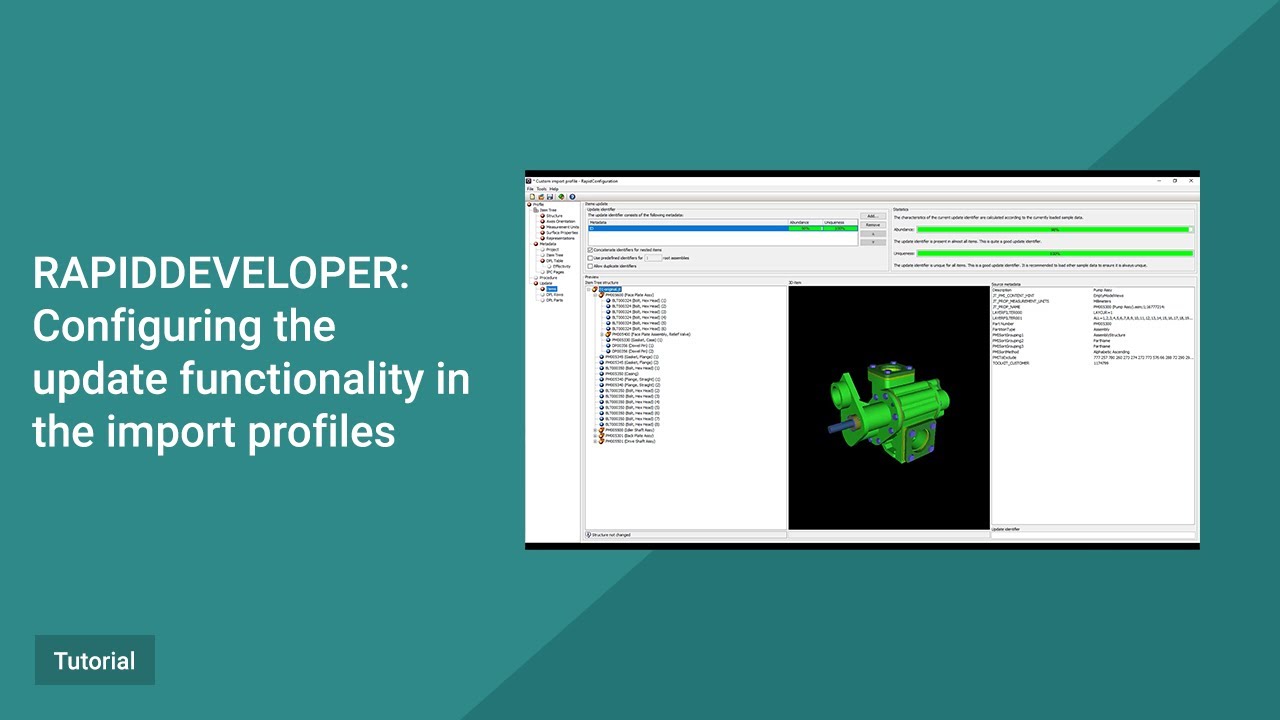Expand Face Plate Assembly, Relief Valve node
Image resolution: width=1280 pixels, height=720 pixels.
[x=601, y=334]
